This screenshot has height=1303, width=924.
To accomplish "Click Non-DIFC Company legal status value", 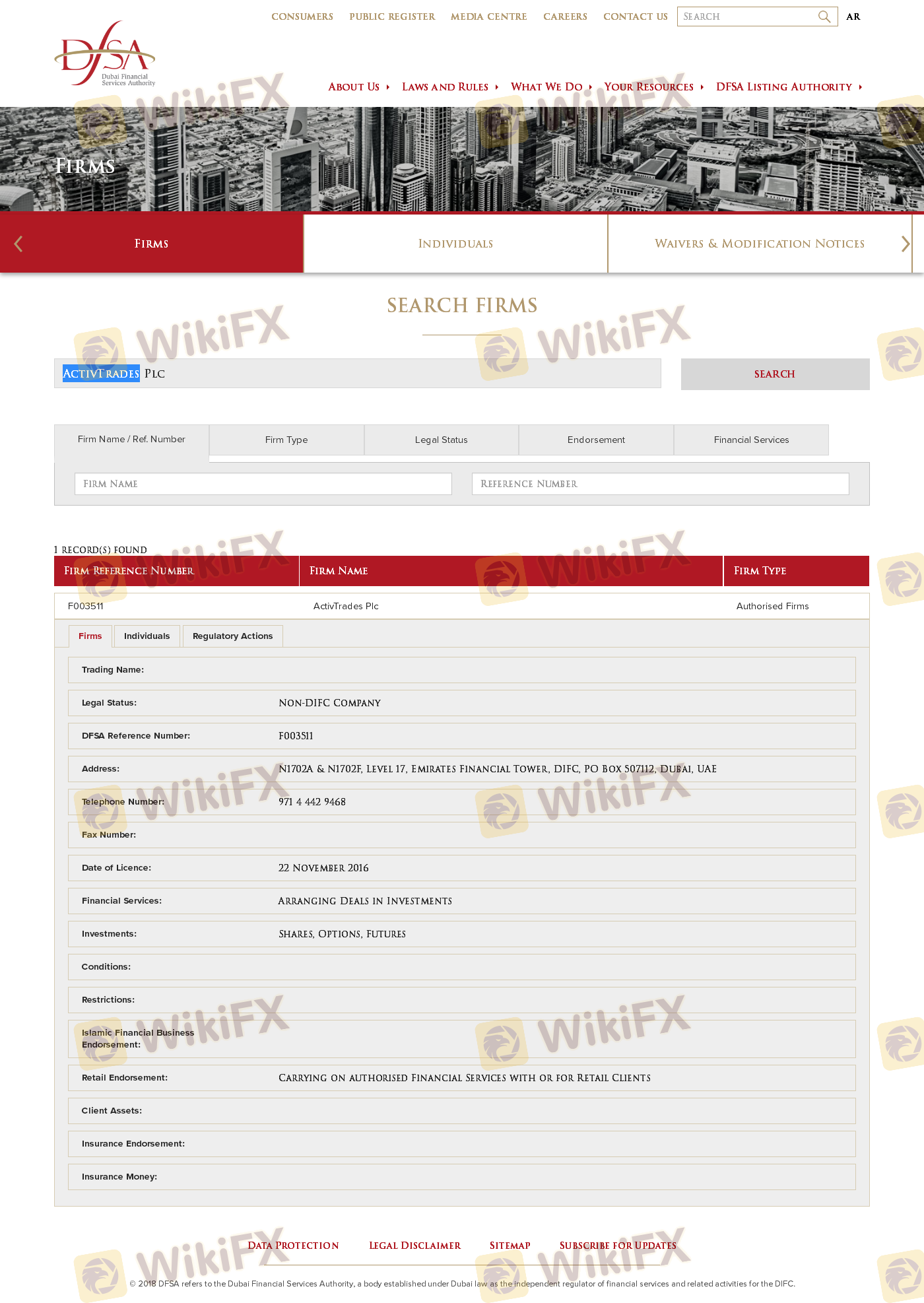I will click(x=330, y=703).
